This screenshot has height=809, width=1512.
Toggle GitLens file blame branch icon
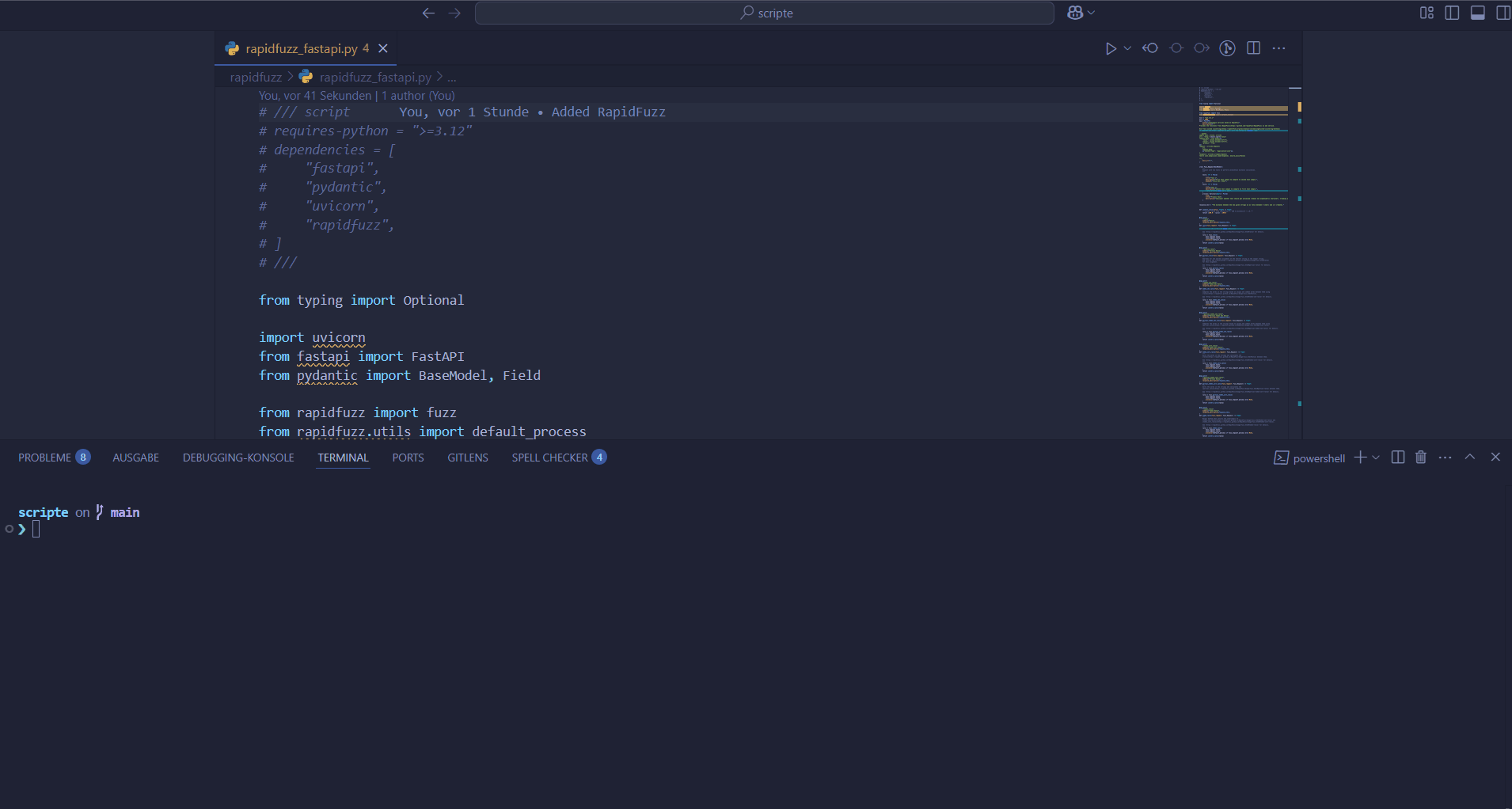(1227, 49)
